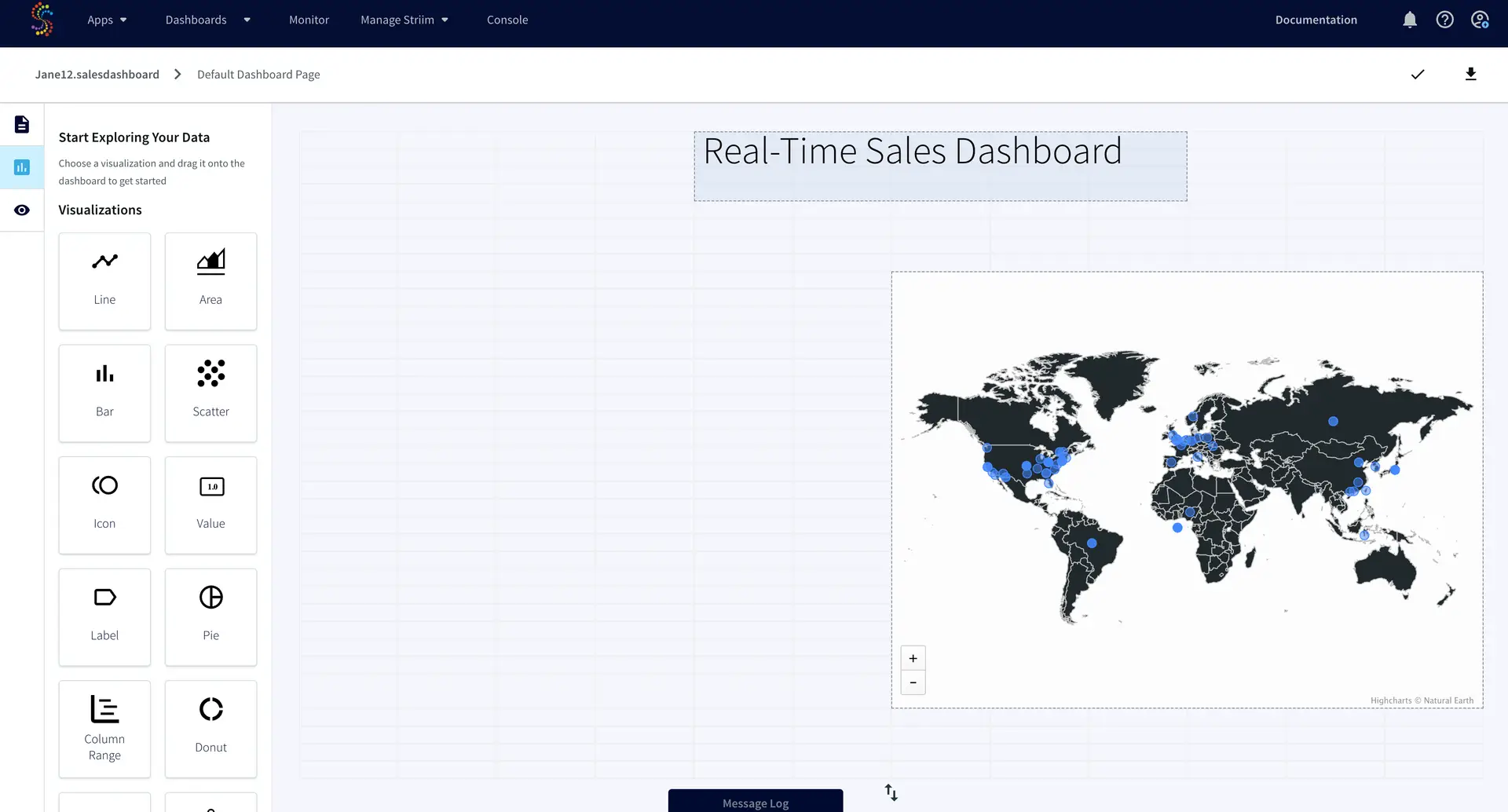Viewport: 1508px width, 812px height.
Task: Expand the Apps dropdown menu
Action: click(x=107, y=20)
